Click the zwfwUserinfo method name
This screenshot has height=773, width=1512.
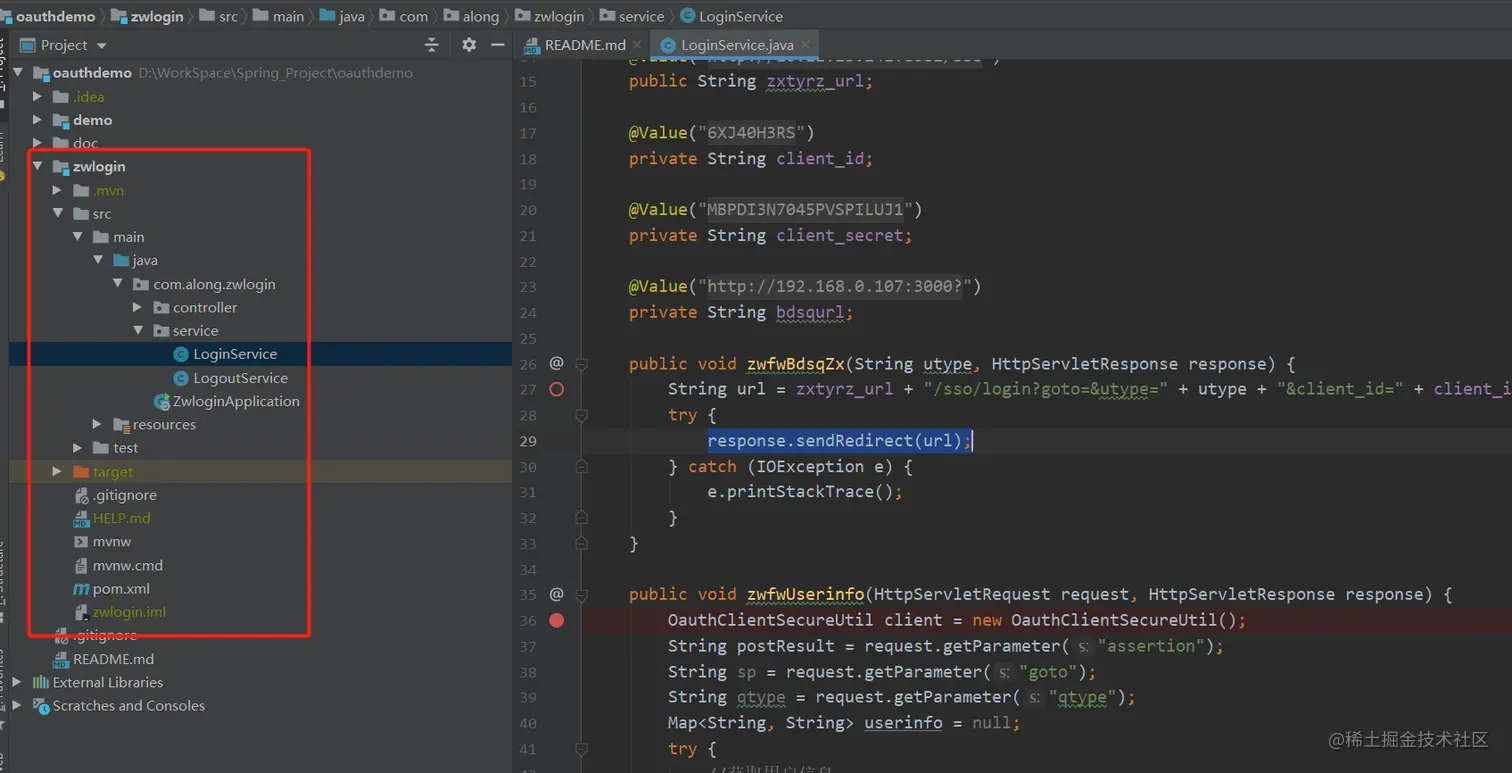point(805,594)
